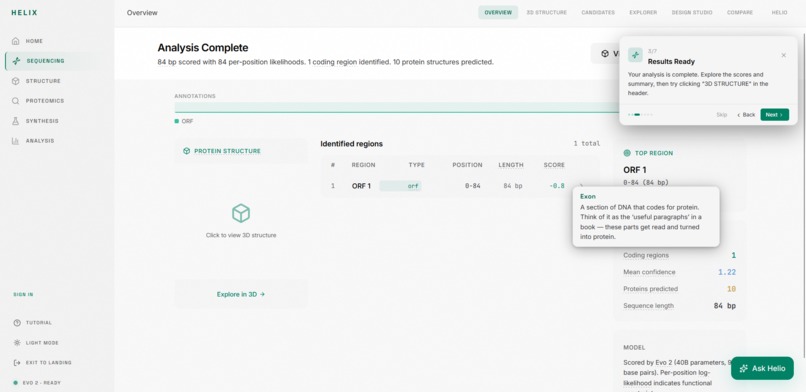This screenshot has width=806, height=392.
Task: Click the cube icon beside Protein Structure
Action: pyautogui.click(x=187, y=151)
